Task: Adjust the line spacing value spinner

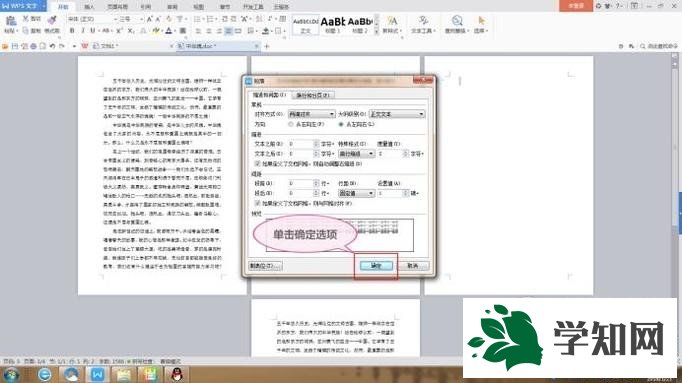Action: (405, 193)
